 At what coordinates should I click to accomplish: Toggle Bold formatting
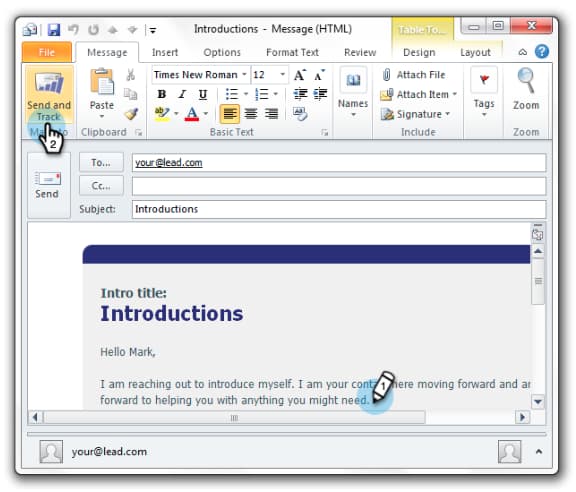tap(161, 94)
